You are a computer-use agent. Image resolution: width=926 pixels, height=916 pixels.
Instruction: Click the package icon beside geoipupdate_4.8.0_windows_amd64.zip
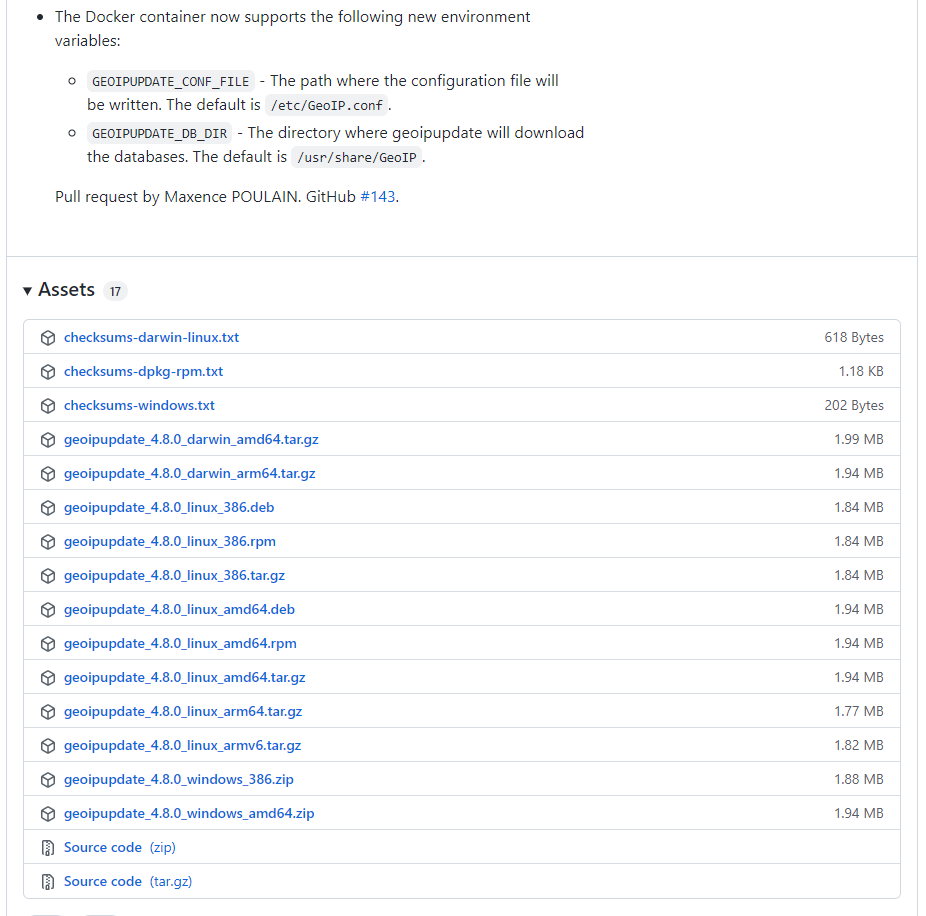point(47,813)
